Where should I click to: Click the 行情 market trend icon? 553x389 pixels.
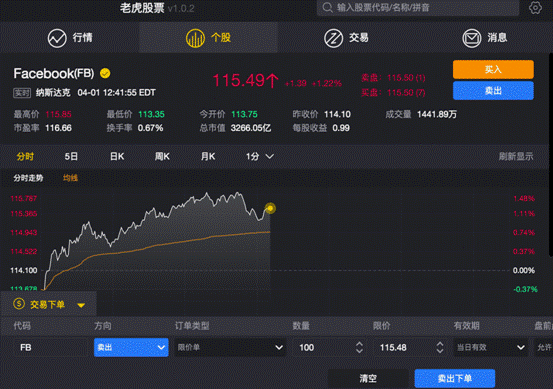click(x=57, y=38)
